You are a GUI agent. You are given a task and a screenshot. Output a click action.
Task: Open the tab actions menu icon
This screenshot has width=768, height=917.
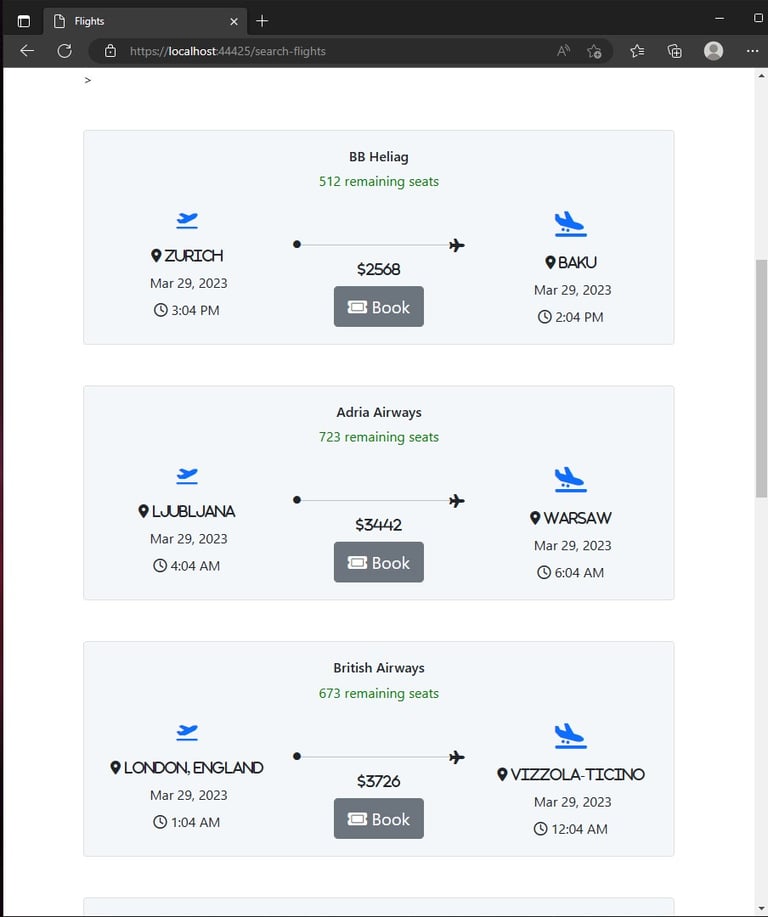(x=24, y=22)
